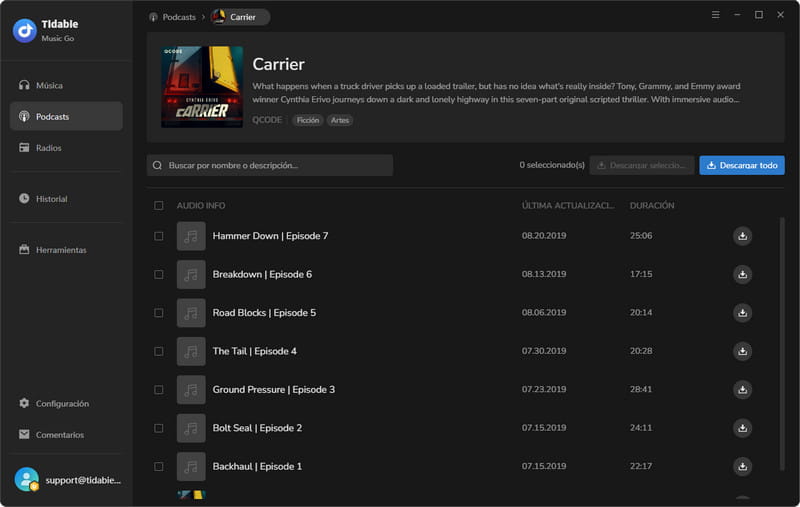Image resolution: width=800 pixels, height=507 pixels.
Task: Click the music note thumbnail of Breakdown
Action: coord(191,274)
